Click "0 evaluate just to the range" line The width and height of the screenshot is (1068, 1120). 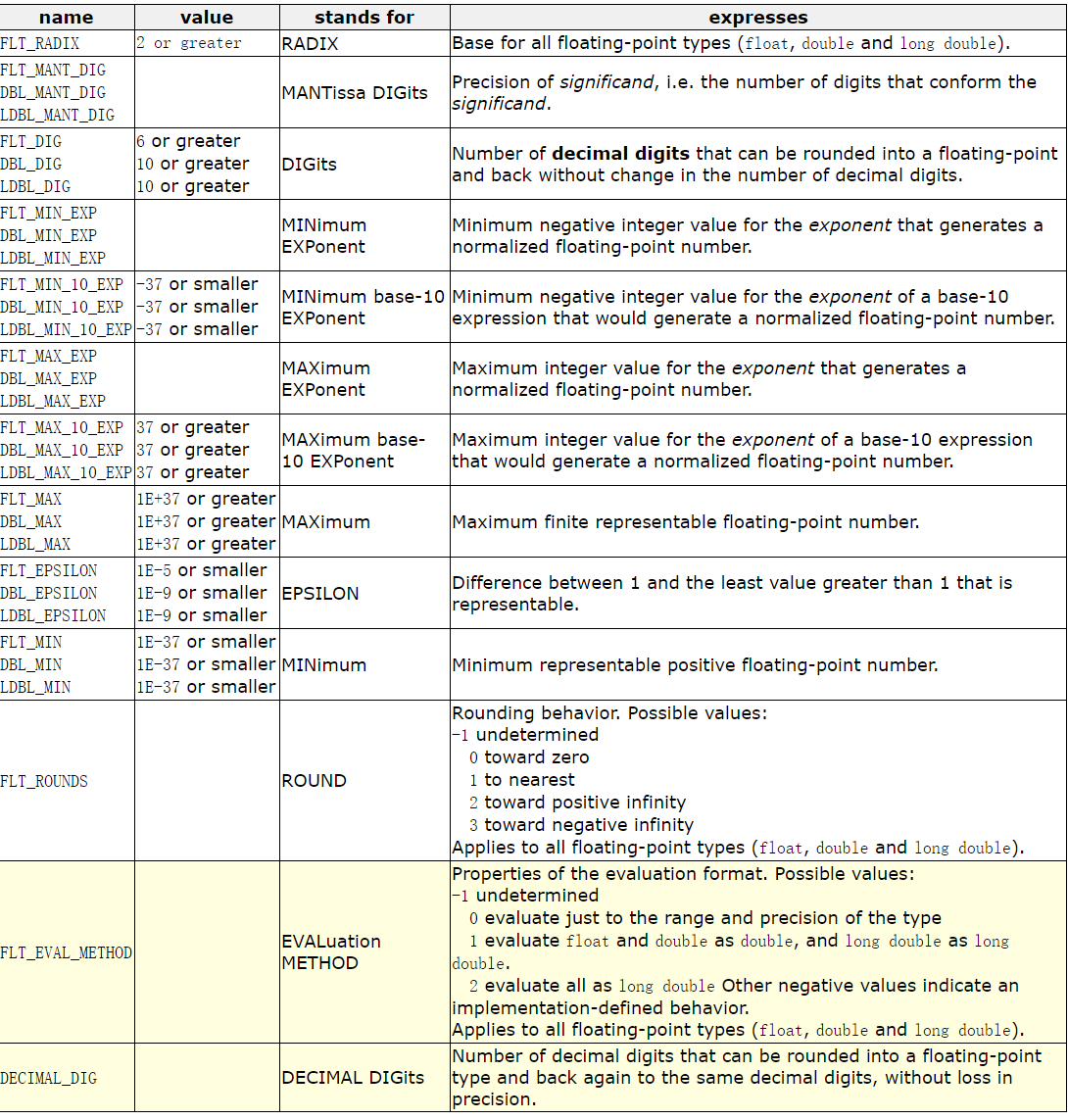coord(705,918)
